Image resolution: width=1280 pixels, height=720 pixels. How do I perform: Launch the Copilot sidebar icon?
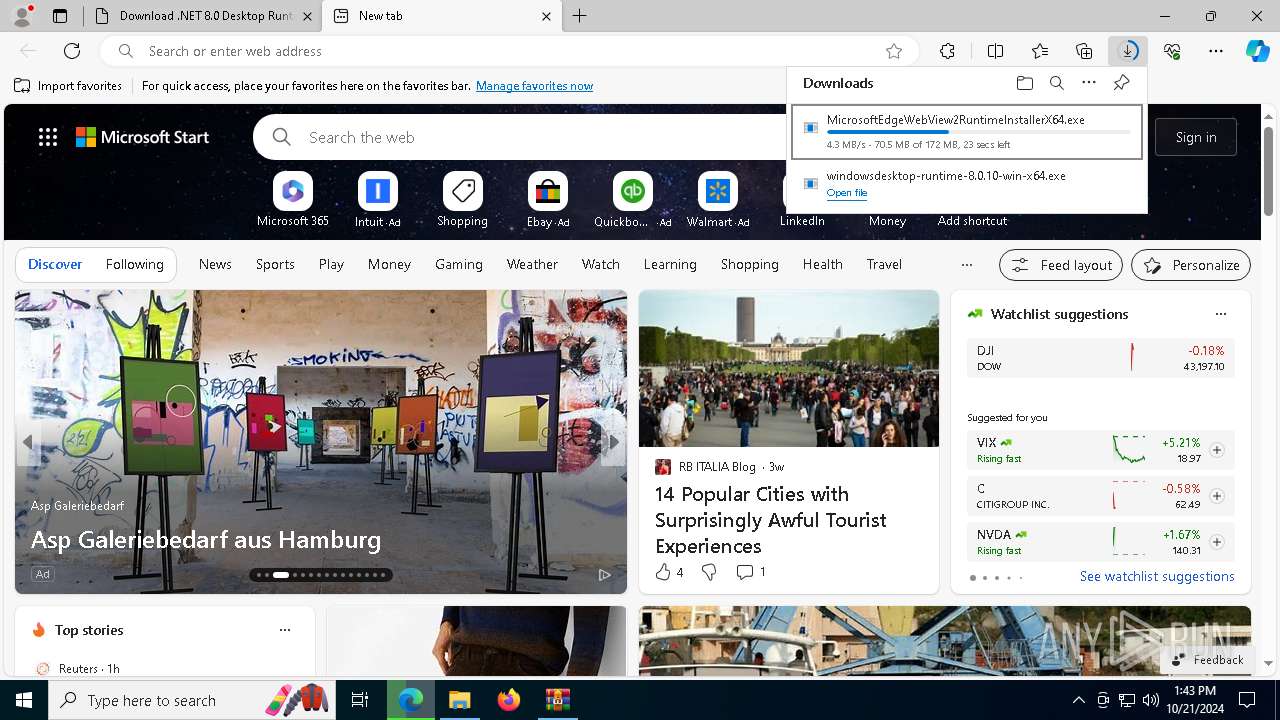point(1257,51)
